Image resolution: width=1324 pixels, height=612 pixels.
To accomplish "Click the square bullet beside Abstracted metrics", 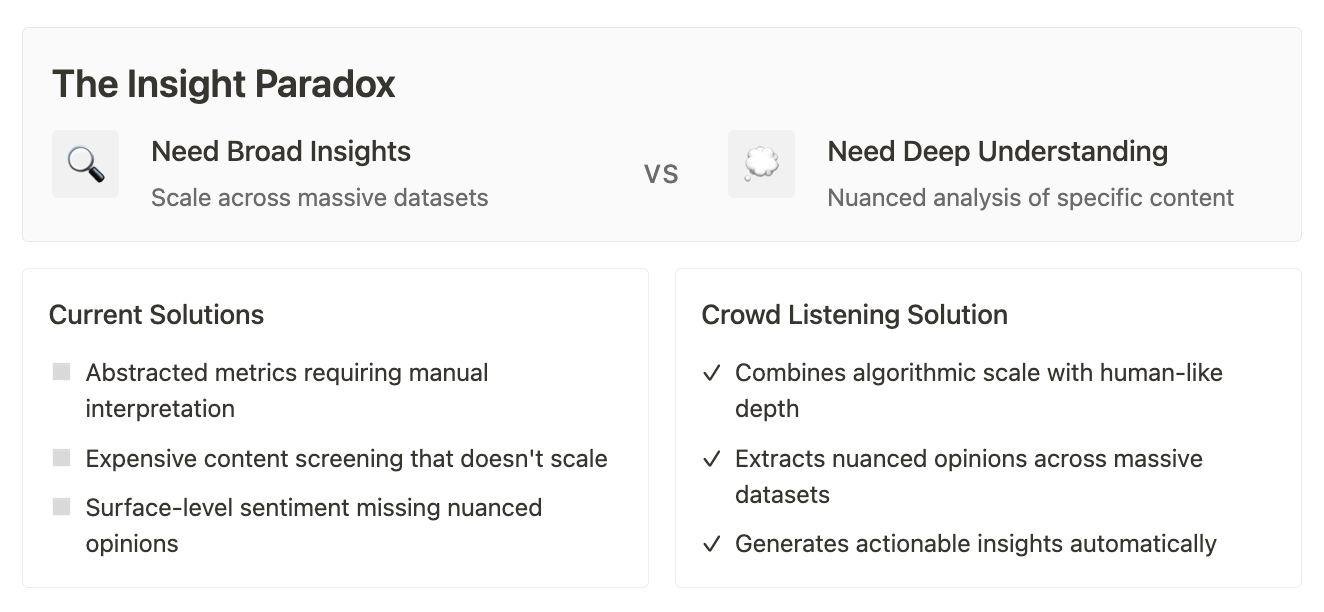I will (62, 372).
